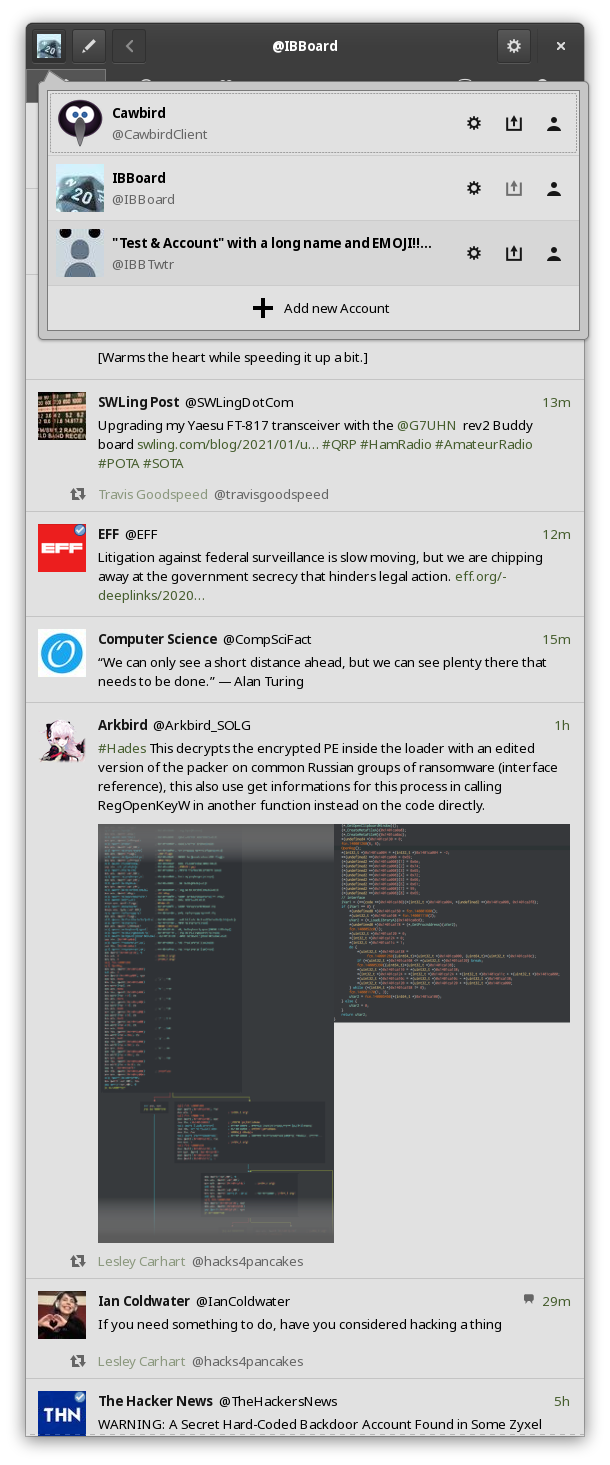
Task: Open the header settings gear menu
Action: point(514,46)
